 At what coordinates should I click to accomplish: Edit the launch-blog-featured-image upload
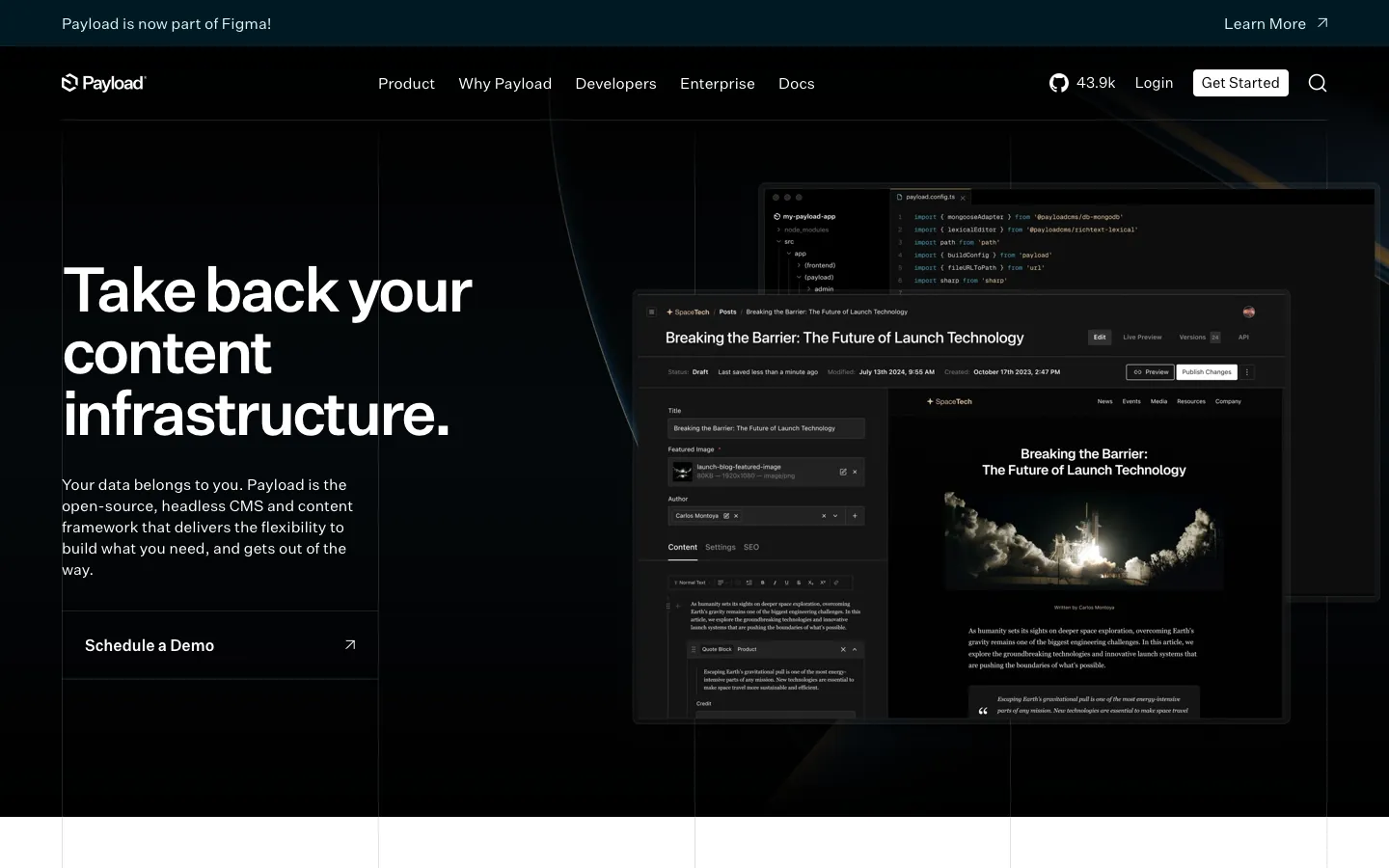[x=843, y=472]
